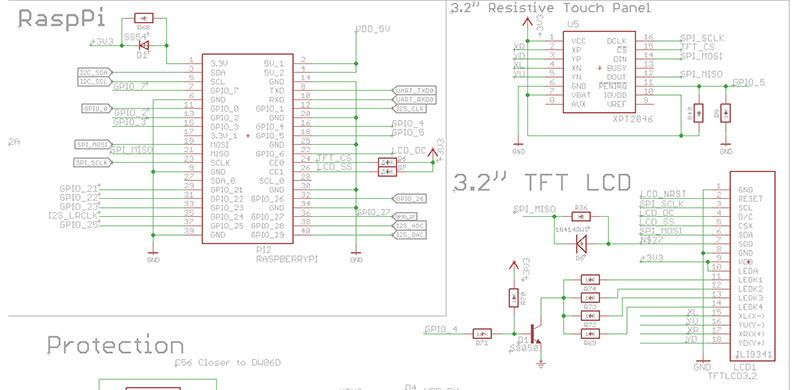Select the UART_TXD0 net label tag
Screen dimensions: 800x390
pos(415,90)
